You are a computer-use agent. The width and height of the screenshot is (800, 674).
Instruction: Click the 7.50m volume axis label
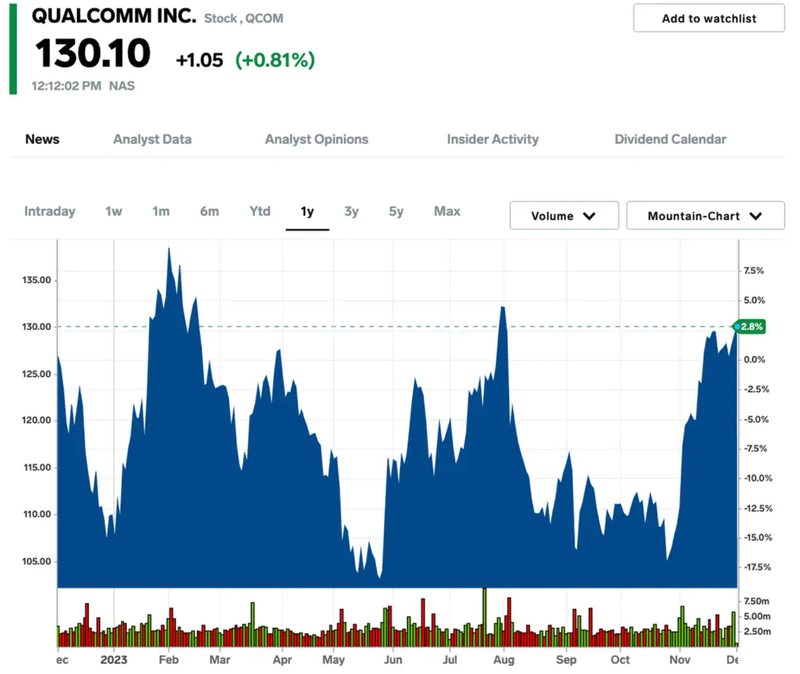(756, 601)
